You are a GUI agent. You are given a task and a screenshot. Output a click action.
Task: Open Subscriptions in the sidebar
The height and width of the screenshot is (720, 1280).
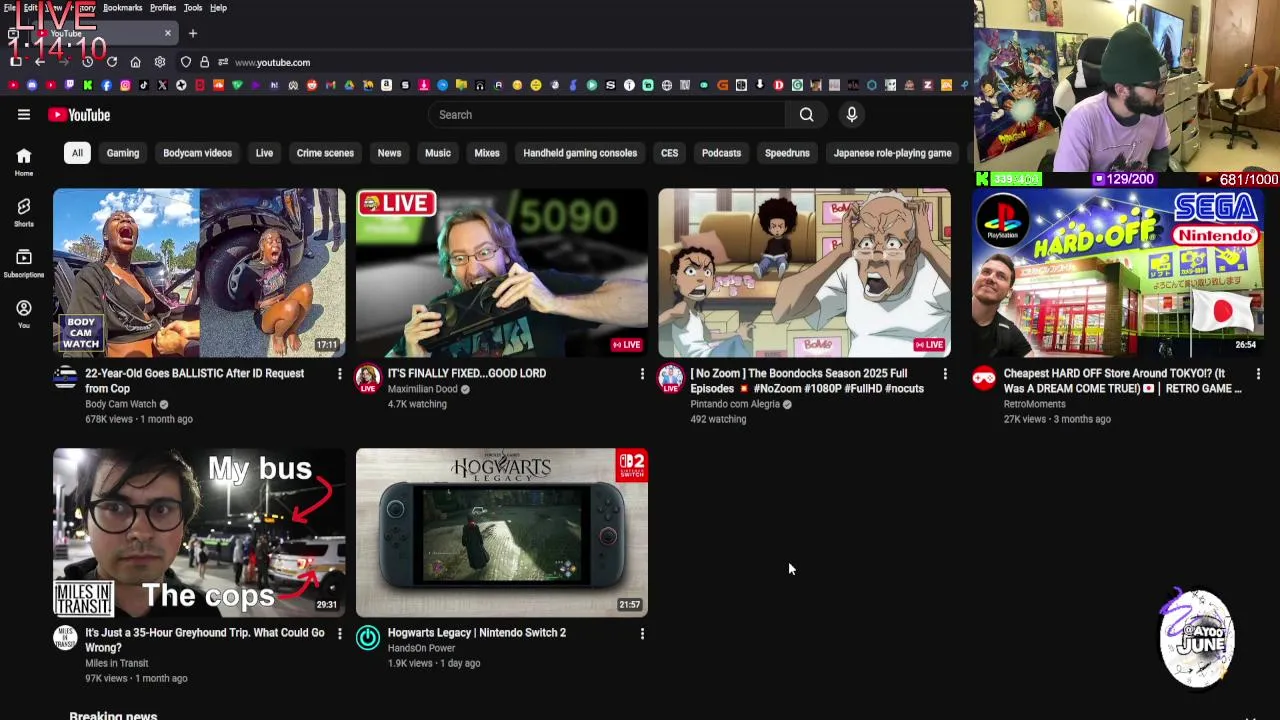click(x=24, y=263)
